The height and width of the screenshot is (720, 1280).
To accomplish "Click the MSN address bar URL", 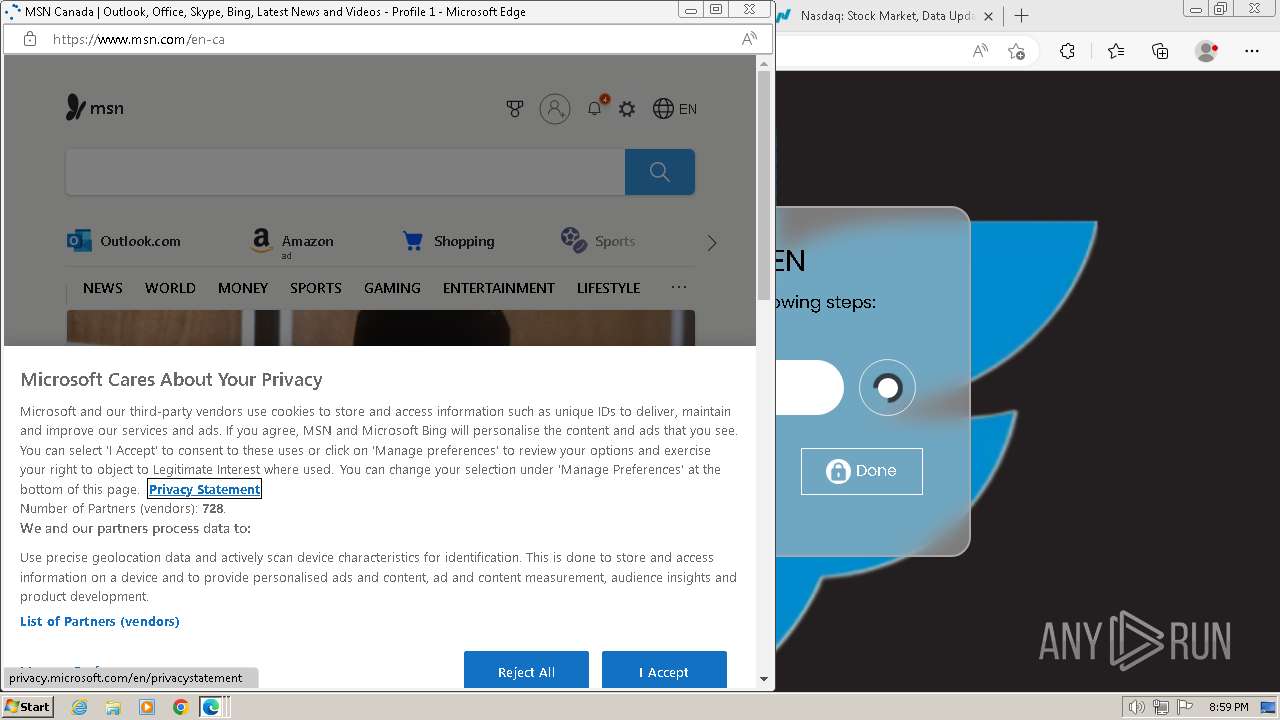I will [138, 39].
